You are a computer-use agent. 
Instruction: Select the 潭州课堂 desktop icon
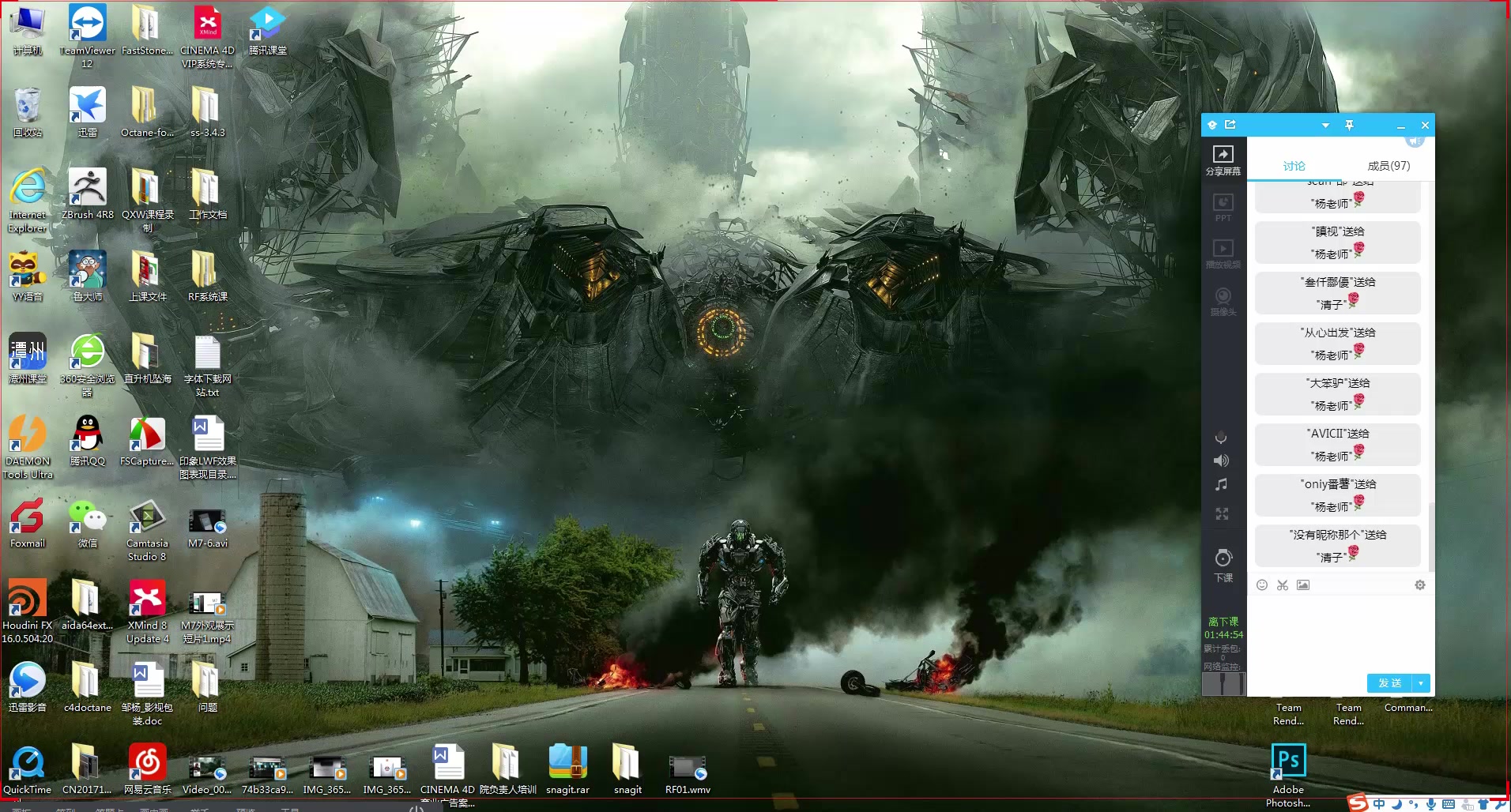click(28, 358)
